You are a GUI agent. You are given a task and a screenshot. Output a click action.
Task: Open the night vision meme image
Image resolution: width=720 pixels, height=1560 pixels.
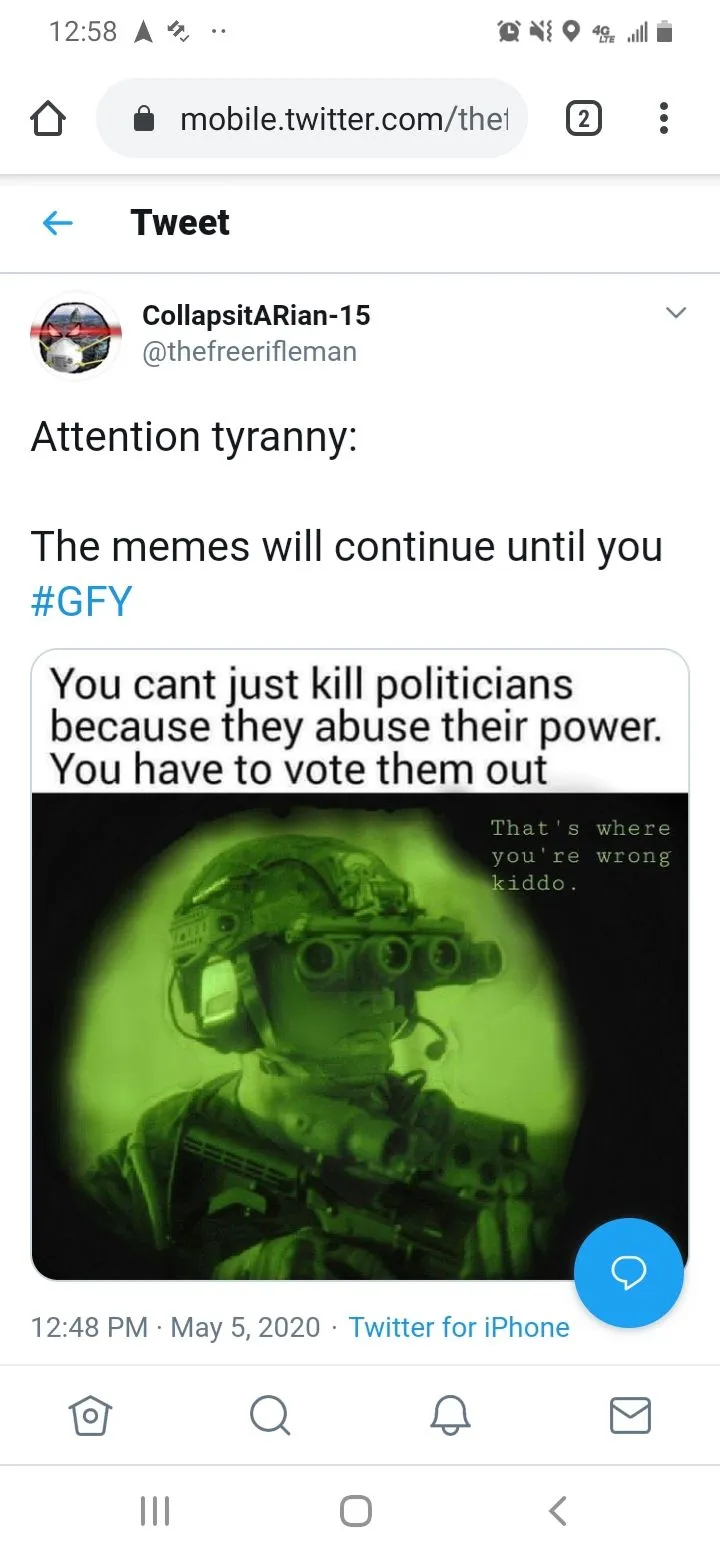coord(360,965)
